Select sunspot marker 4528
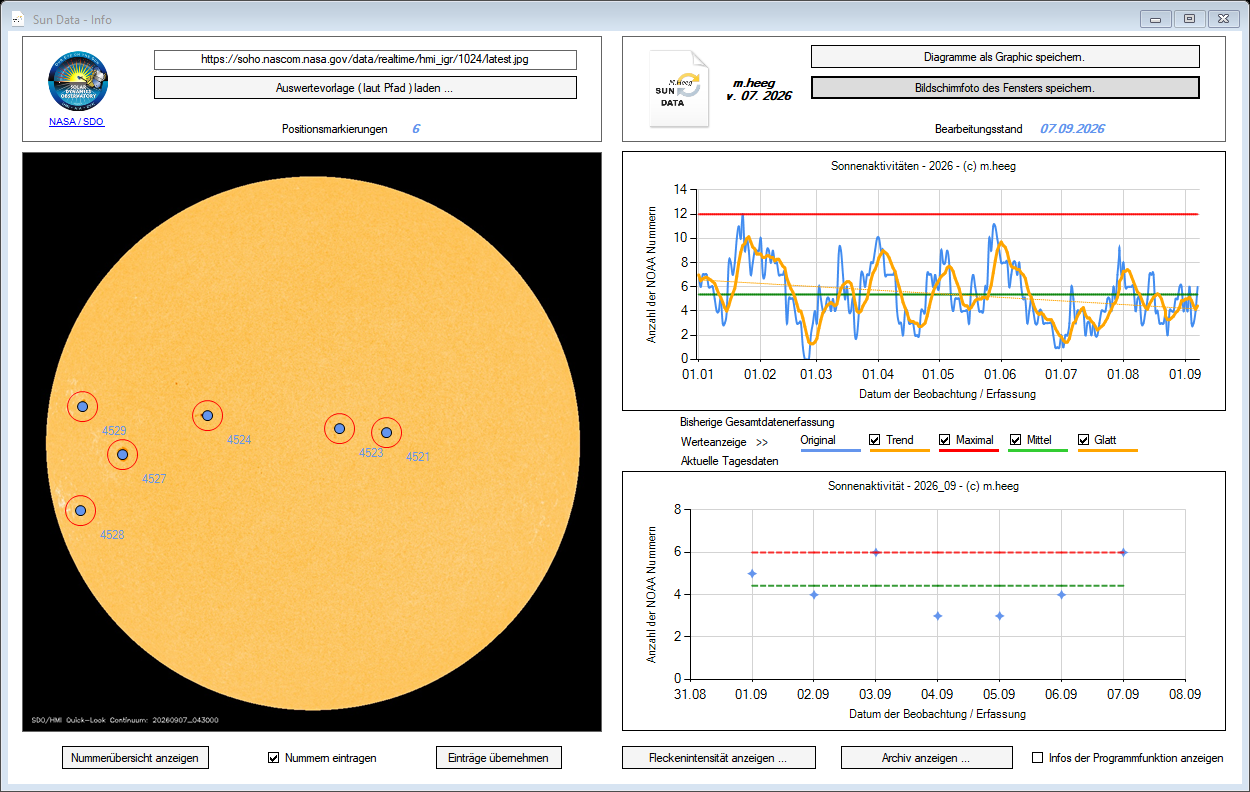The height and width of the screenshot is (792, 1250). click(81, 511)
